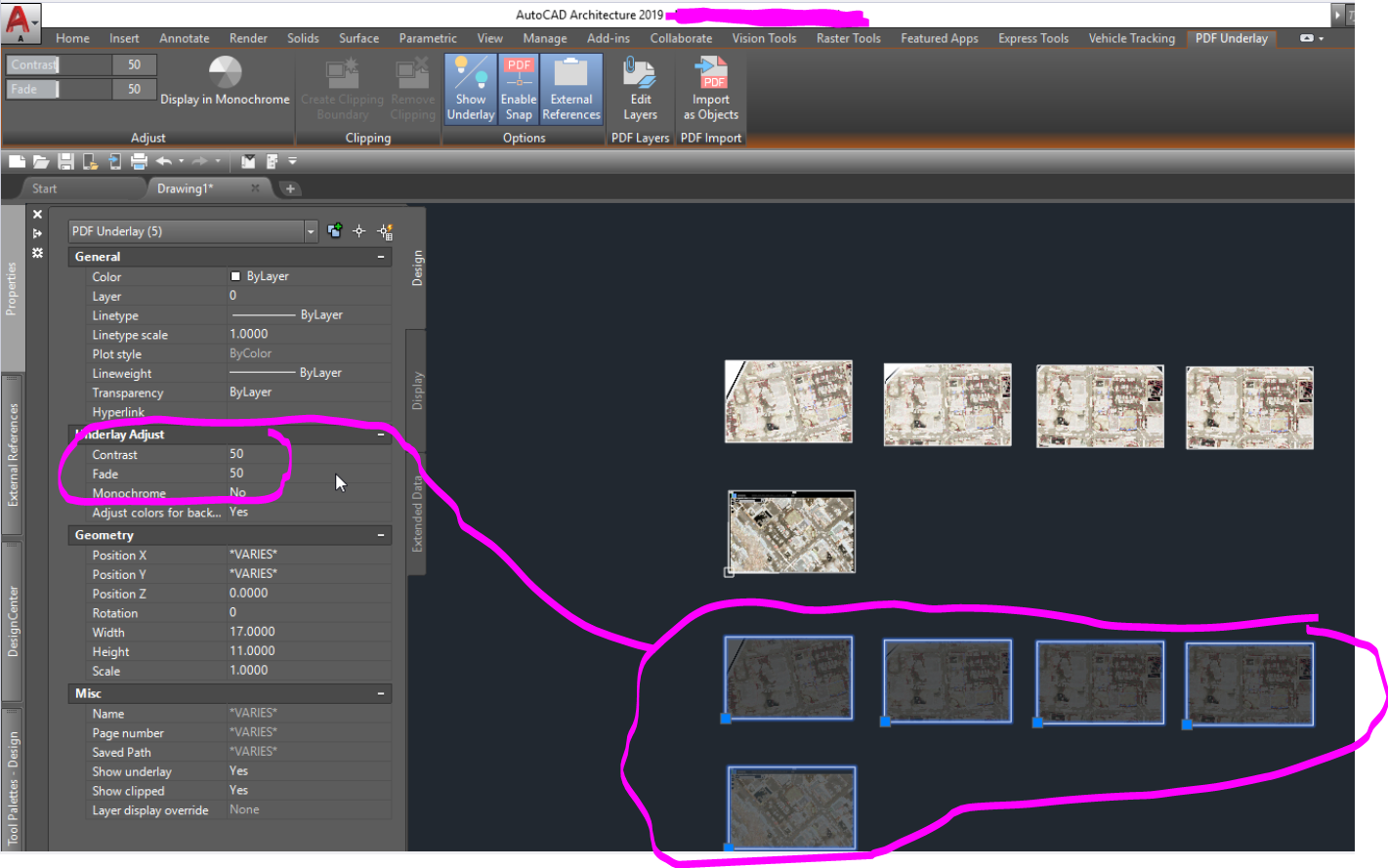This screenshot has width=1388, height=868.
Task: Click the Color ByLayer swatch value
Action: pos(309,276)
